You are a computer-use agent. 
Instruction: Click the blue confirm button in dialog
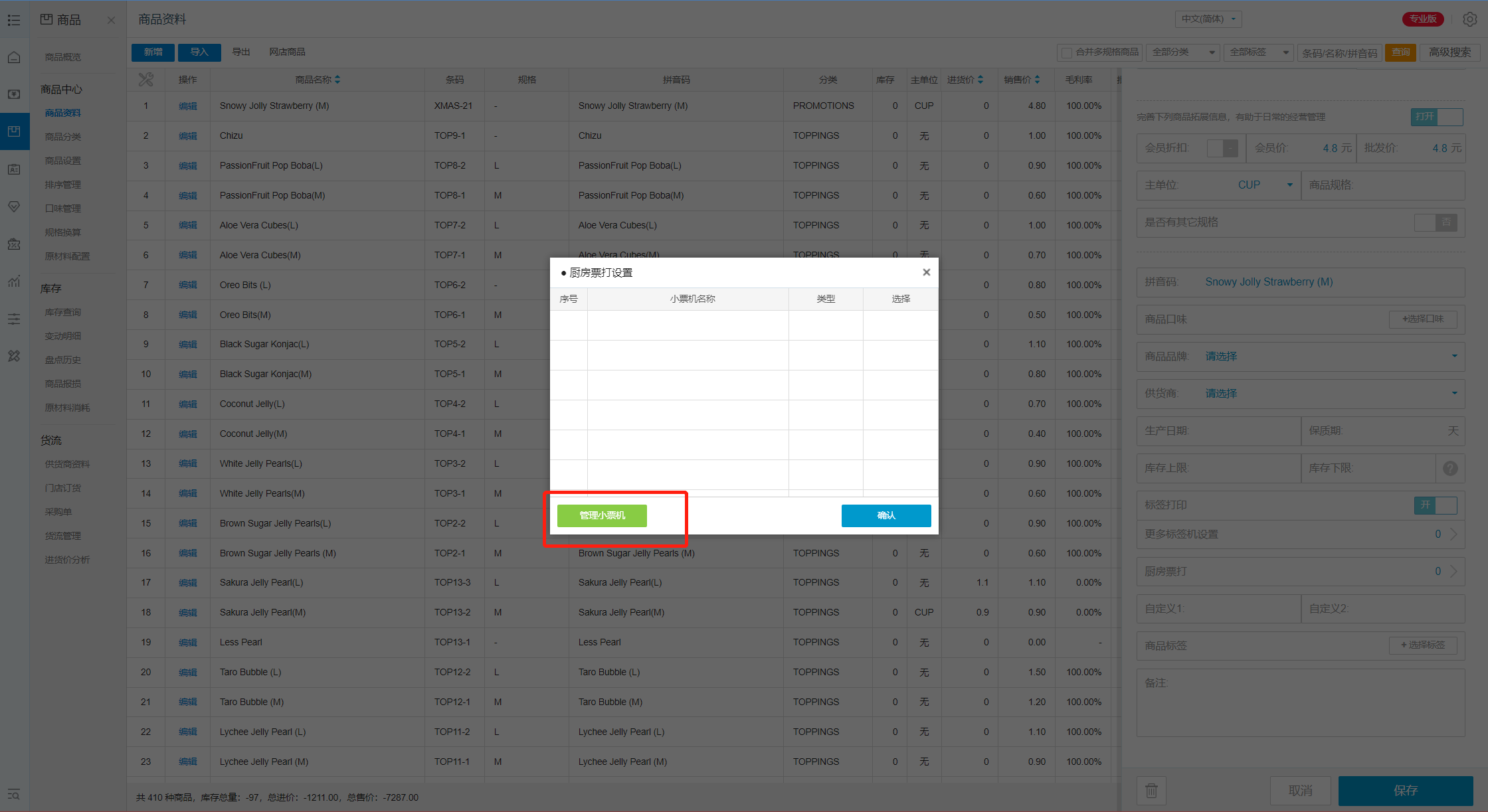[885, 516]
